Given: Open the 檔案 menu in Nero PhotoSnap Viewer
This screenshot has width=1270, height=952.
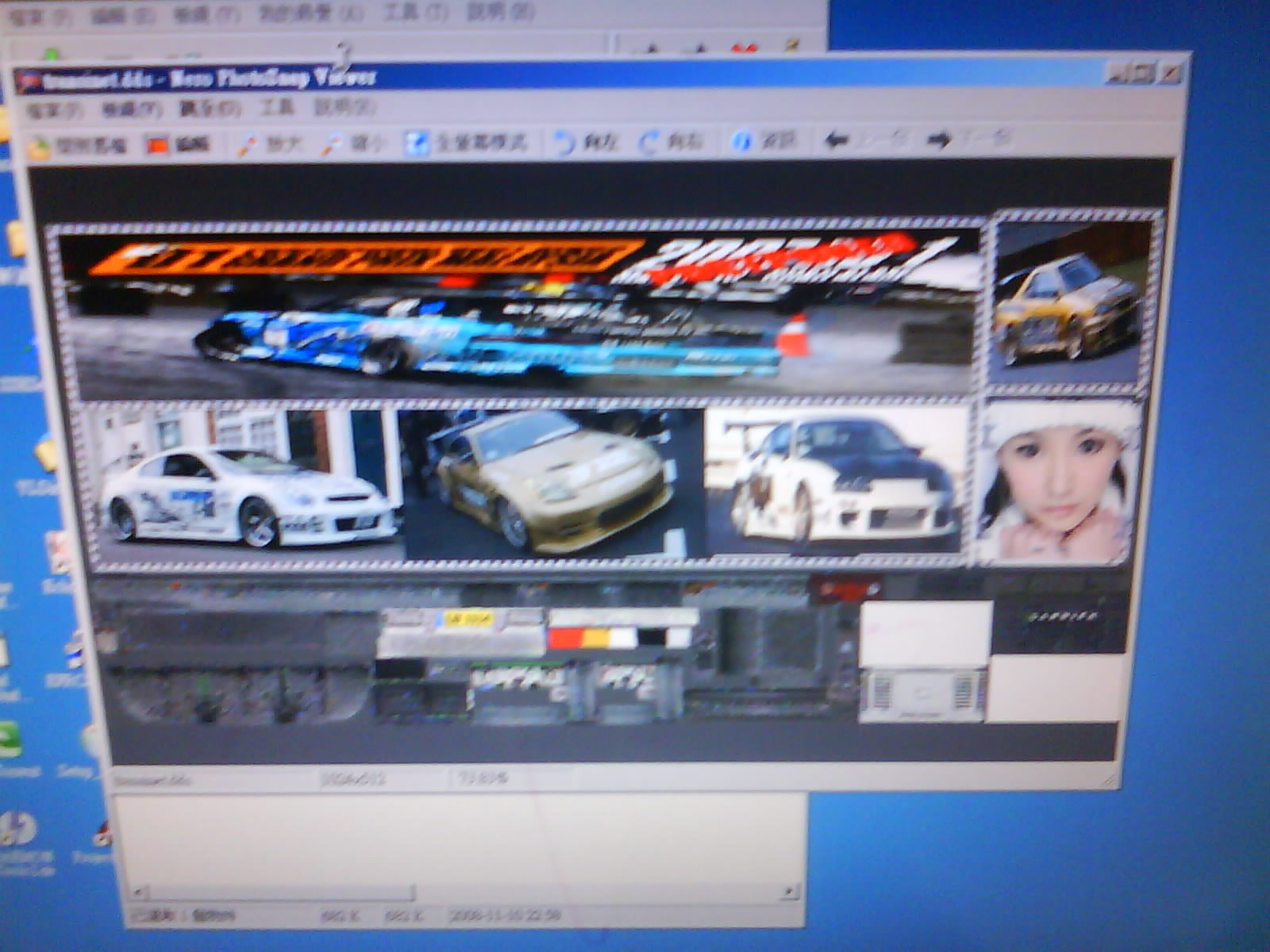Looking at the screenshot, I should click(x=54, y=110).
